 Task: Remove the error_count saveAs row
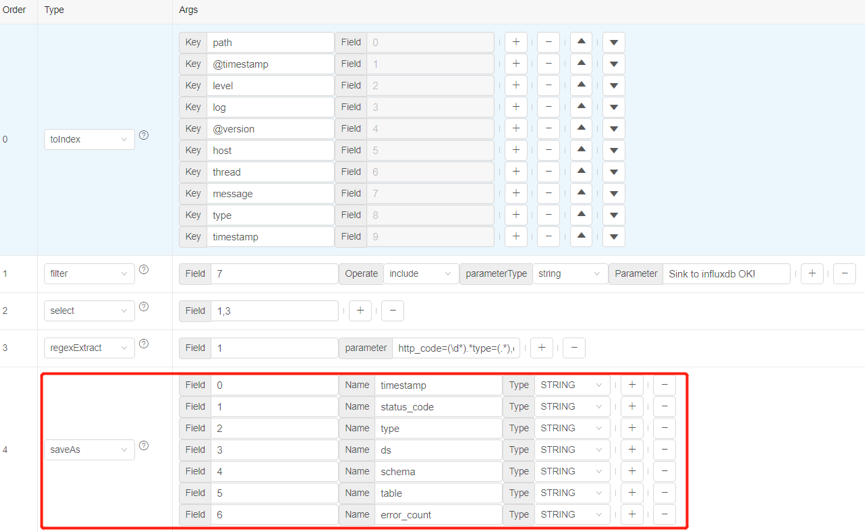click(665, 514)
